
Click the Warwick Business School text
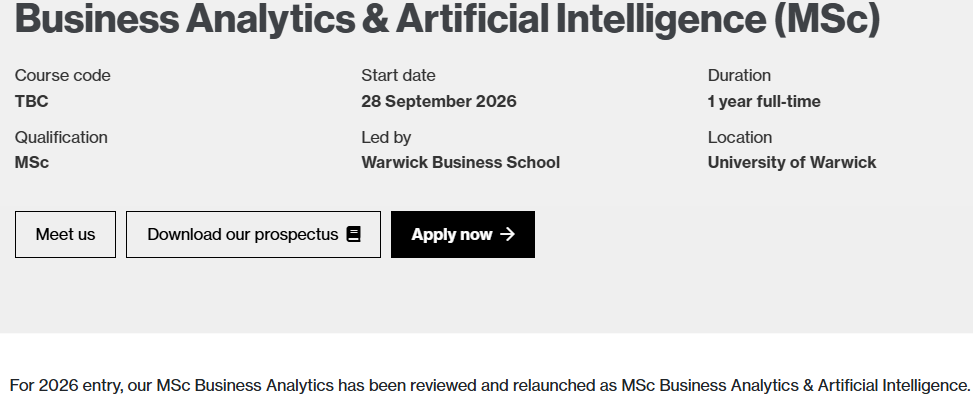click(x=460, y=162)
